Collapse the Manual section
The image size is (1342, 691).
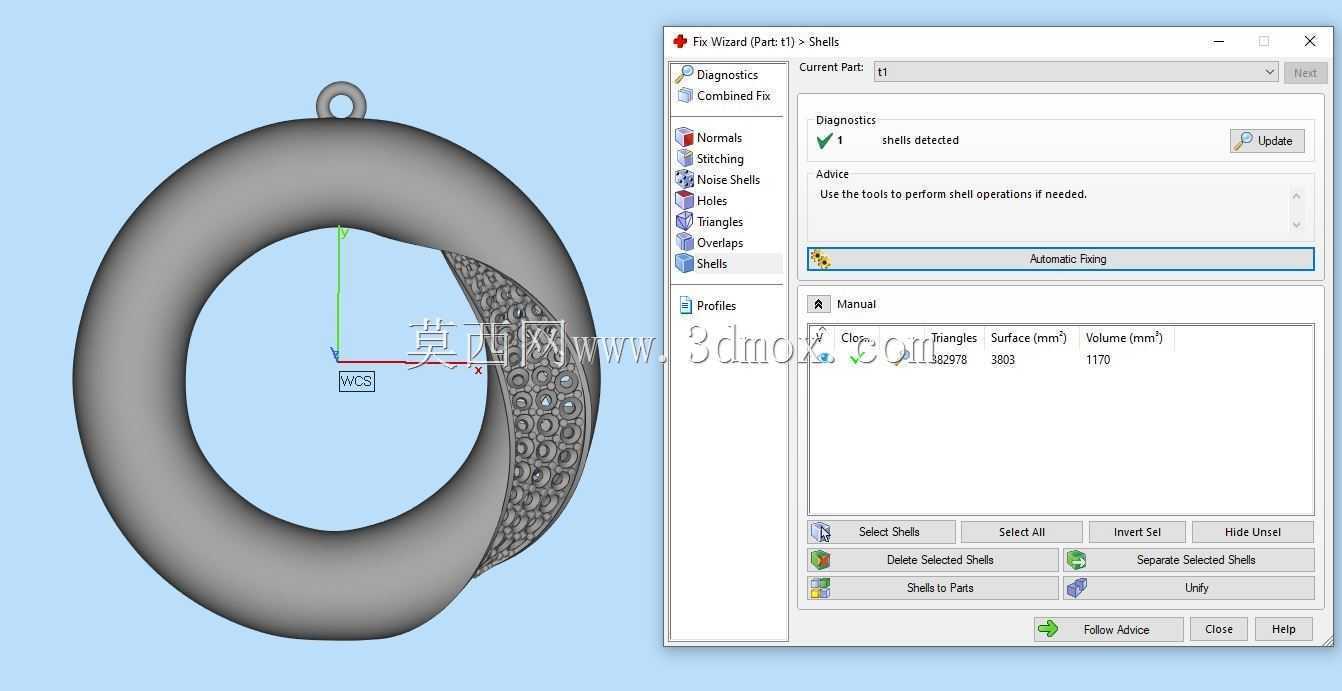pos(818,304)
